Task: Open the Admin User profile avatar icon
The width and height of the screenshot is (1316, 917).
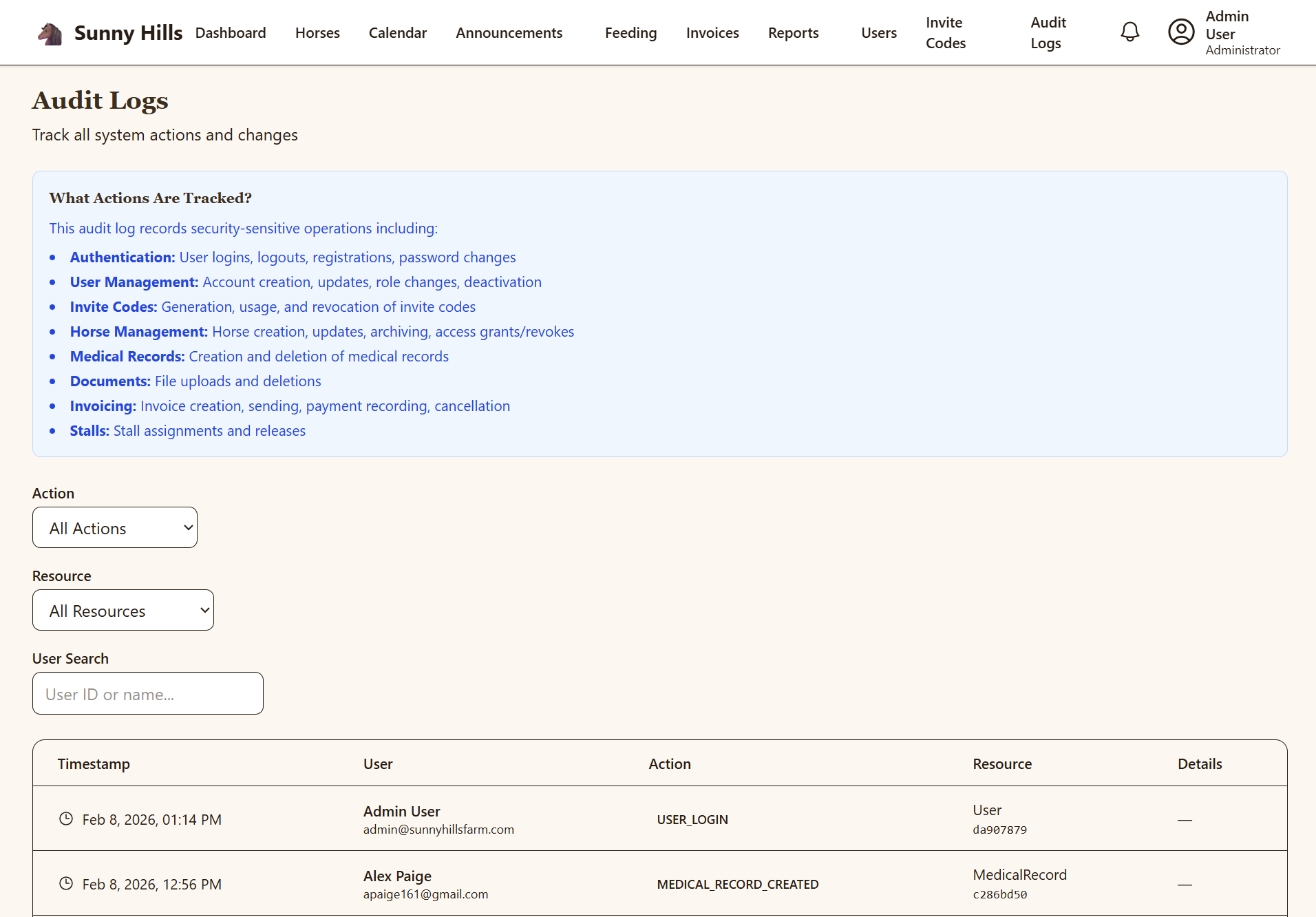Action: pos(1181,32)
